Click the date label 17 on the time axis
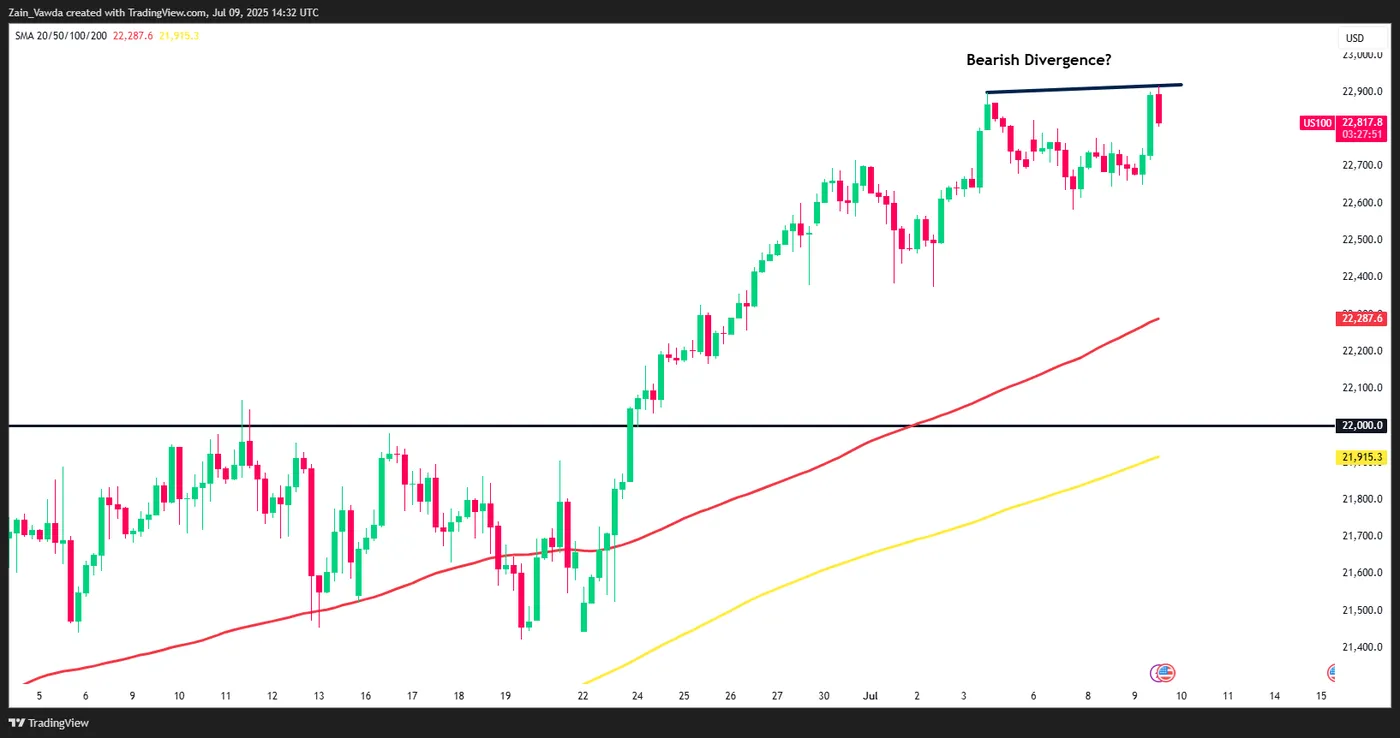The image size is (1400, 738). (412, 695)
